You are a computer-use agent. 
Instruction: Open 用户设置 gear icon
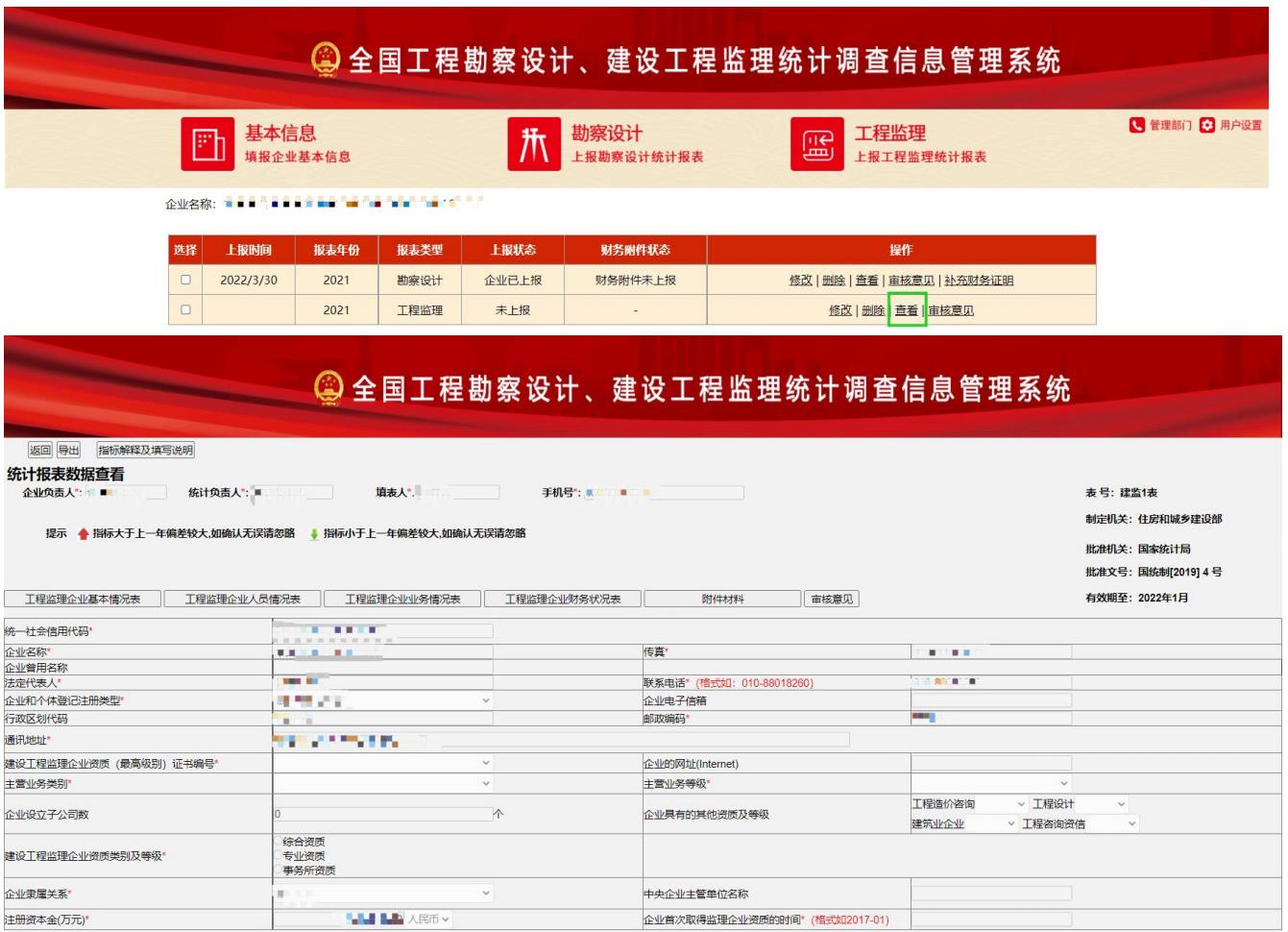click(x=1207, y=125)
